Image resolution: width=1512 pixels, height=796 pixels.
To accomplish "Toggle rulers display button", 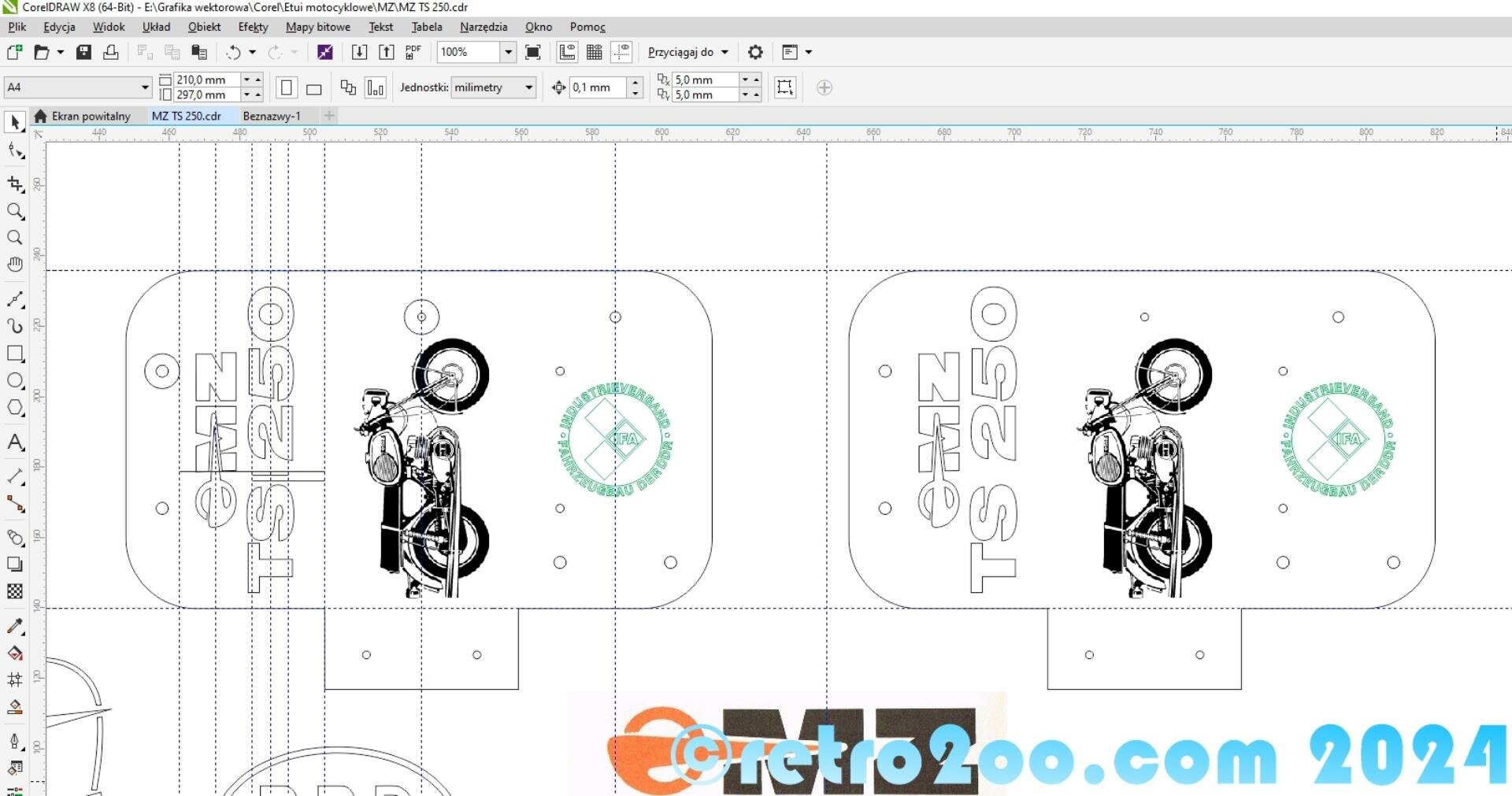I will coord(567,52).
